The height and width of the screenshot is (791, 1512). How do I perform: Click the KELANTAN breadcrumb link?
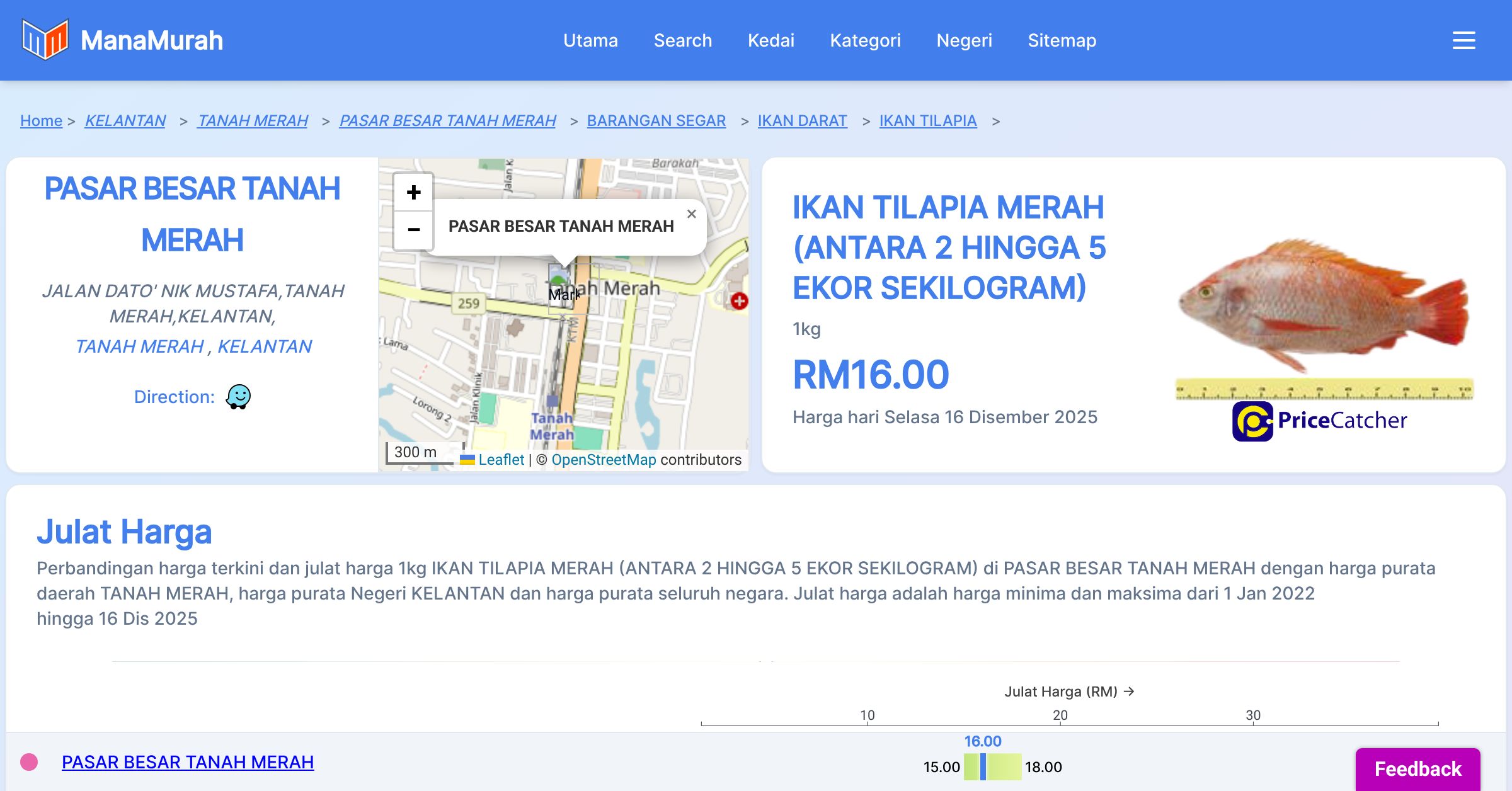click(125, 120)
